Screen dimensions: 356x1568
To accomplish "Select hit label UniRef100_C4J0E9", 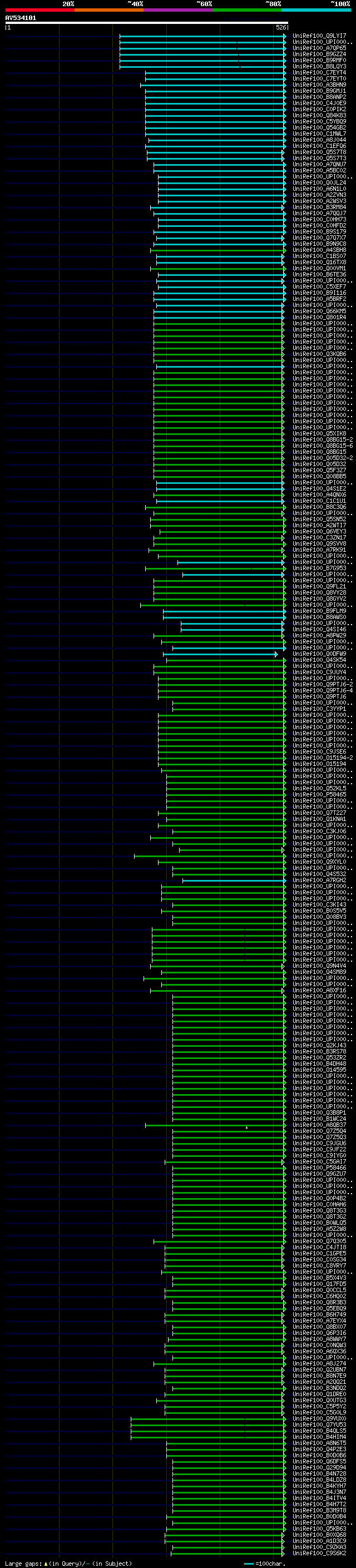I will [319, 103].
